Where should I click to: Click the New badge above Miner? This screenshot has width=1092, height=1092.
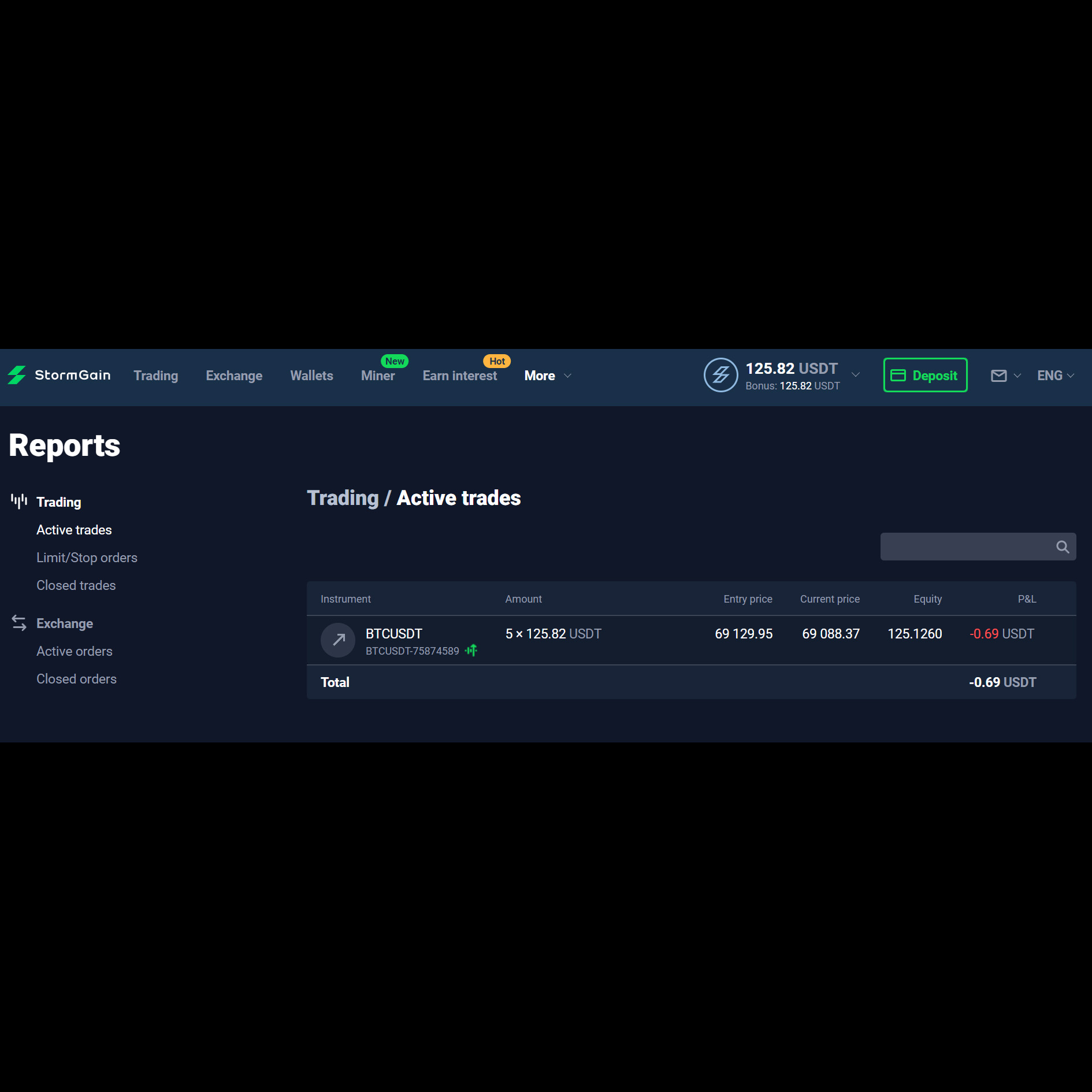395,361
